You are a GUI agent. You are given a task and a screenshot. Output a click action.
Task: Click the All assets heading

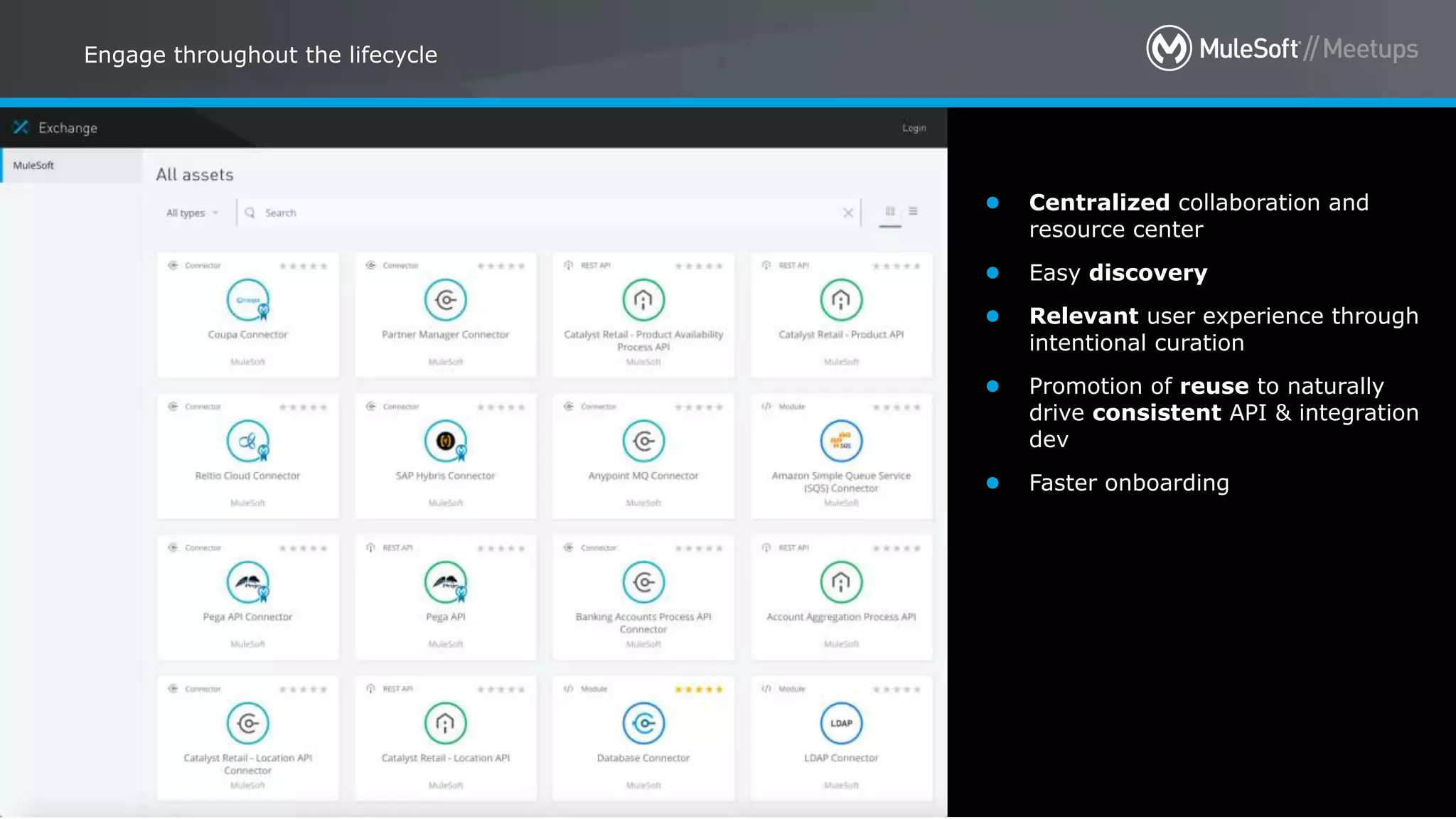pyautogui.click(x=195, y=175)
